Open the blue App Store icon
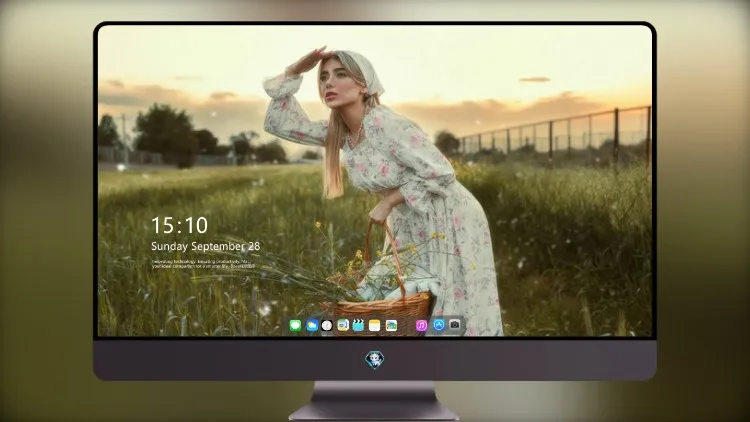The image size is (750, 422). 439,325
